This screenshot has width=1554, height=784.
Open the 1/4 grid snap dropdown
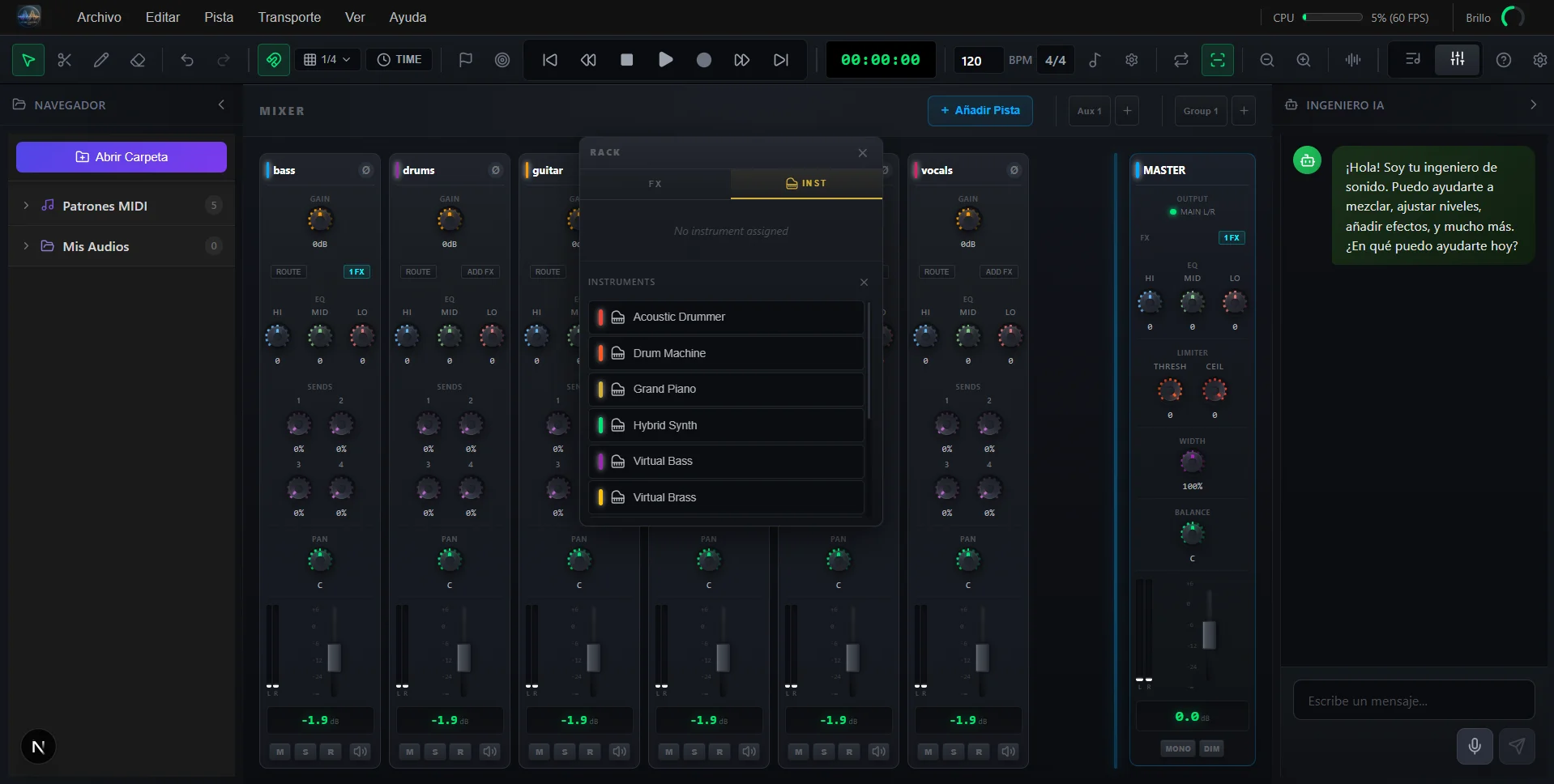(x=327, y=60)
